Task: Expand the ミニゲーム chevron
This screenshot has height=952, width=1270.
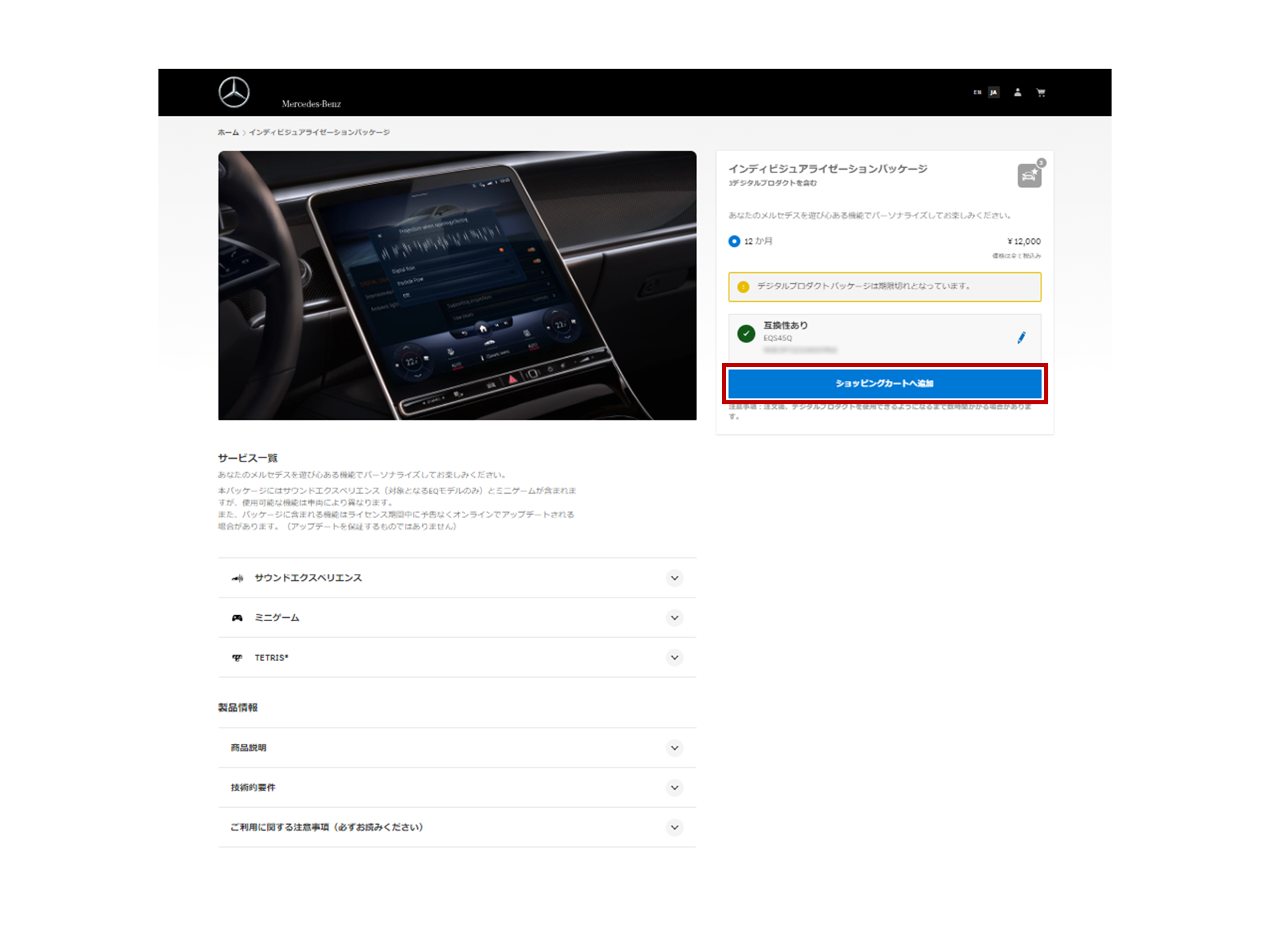Action: 674,618
